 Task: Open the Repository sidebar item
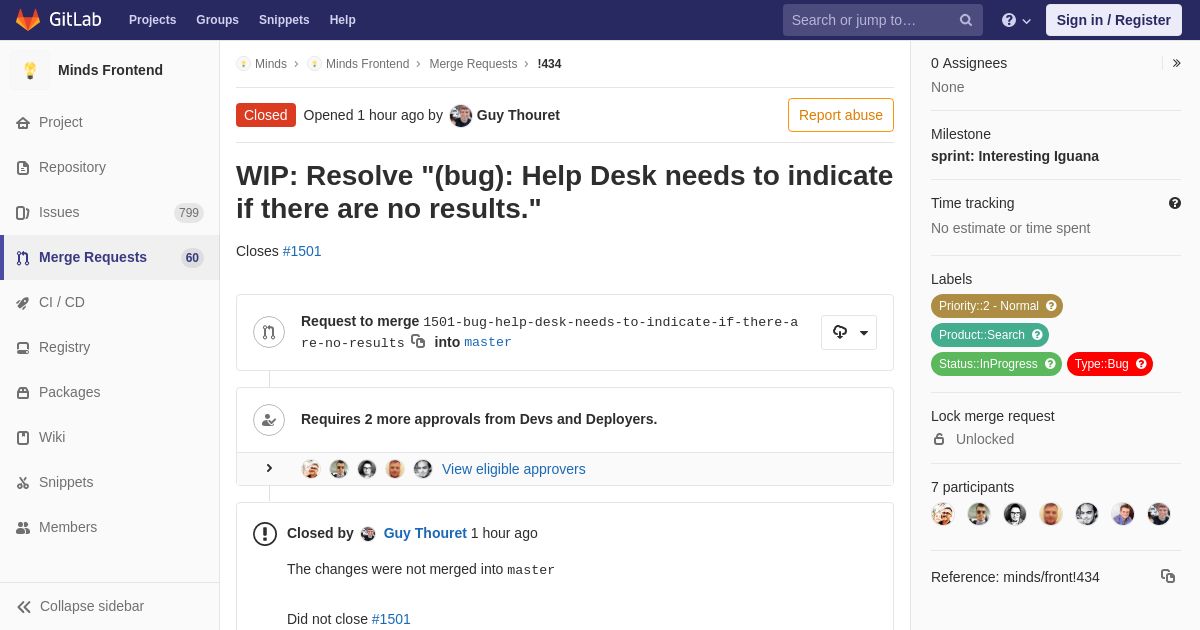click(110, 167)
